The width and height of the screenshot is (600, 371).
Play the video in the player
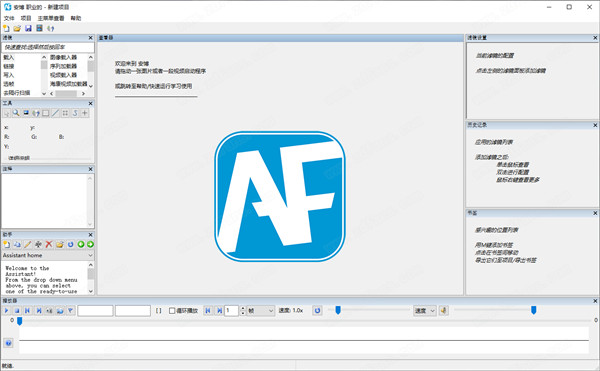click(7, 311)
